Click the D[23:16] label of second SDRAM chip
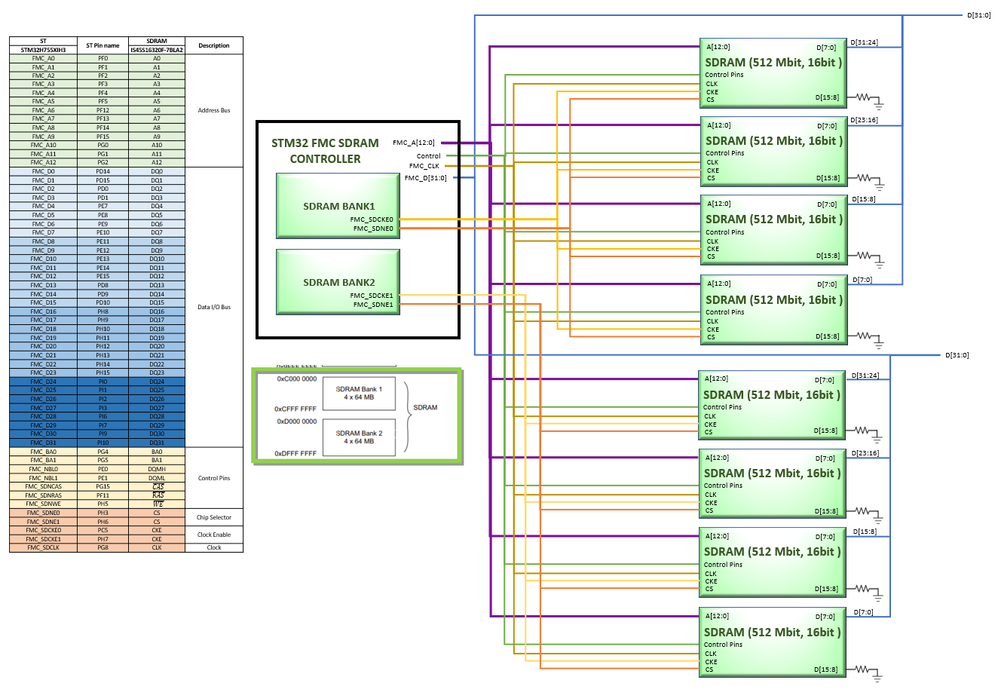This screenshot has width=998, height=699. [x=864, y=120]
